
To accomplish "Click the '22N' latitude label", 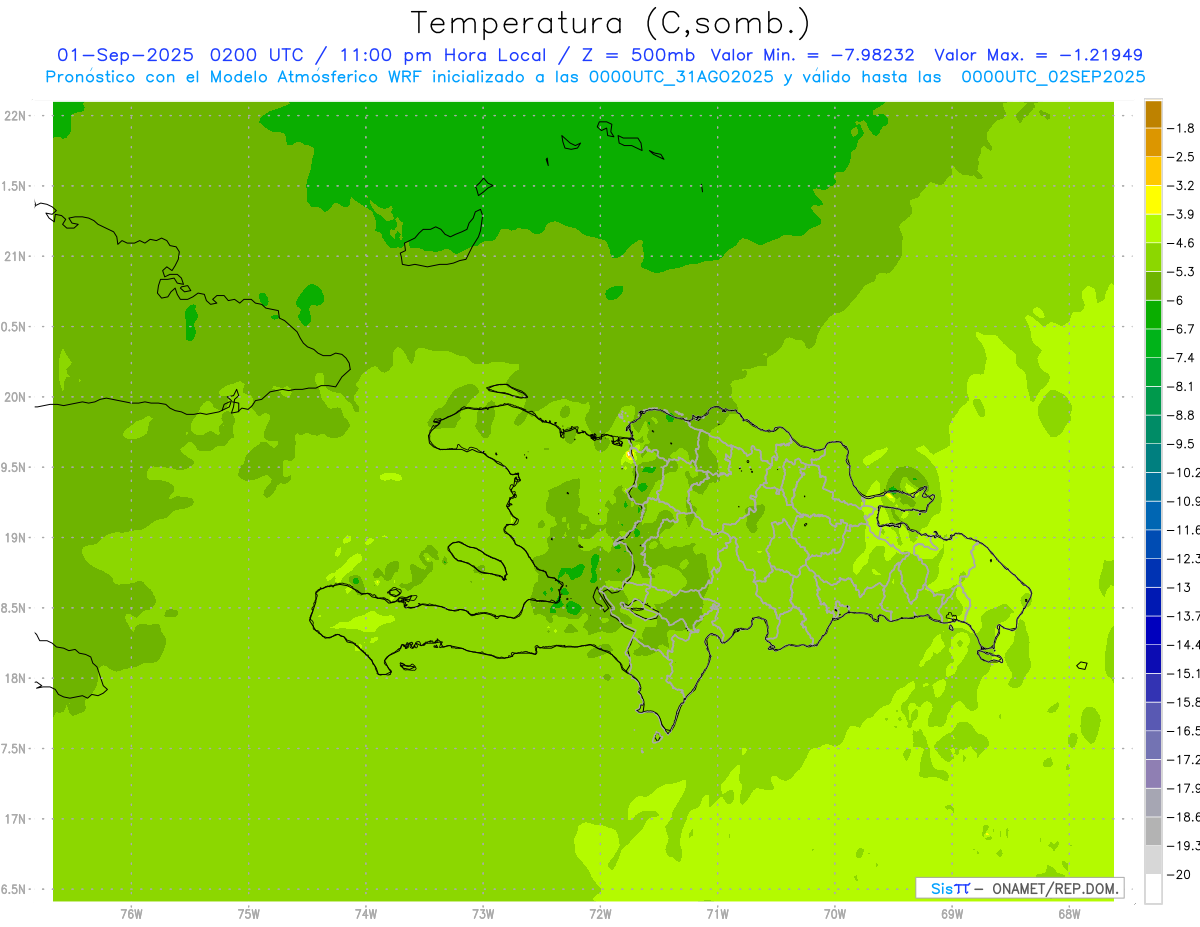I will 15,116.
